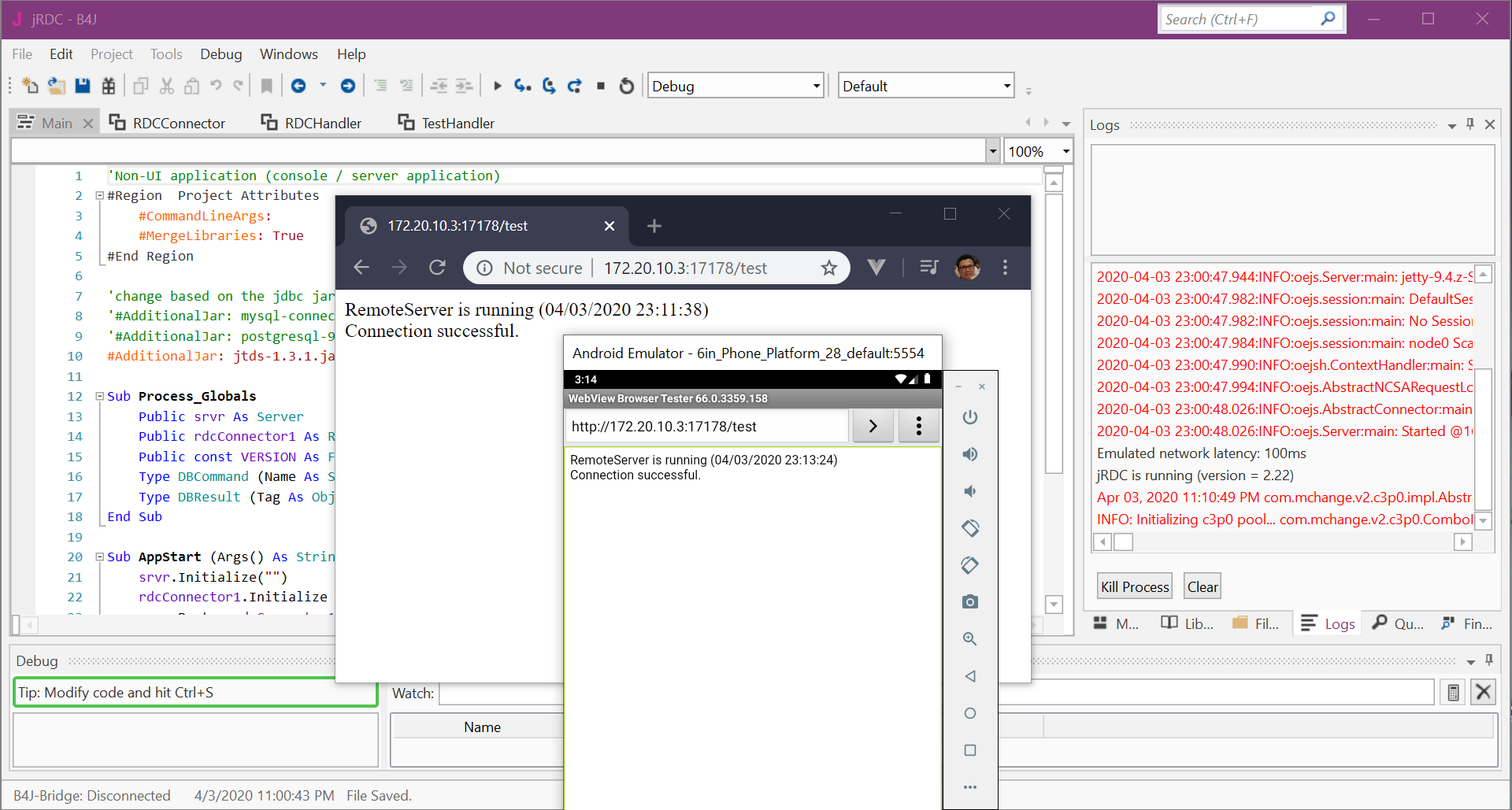Open the Default configuration dropdown

click(x=926, y=86)
